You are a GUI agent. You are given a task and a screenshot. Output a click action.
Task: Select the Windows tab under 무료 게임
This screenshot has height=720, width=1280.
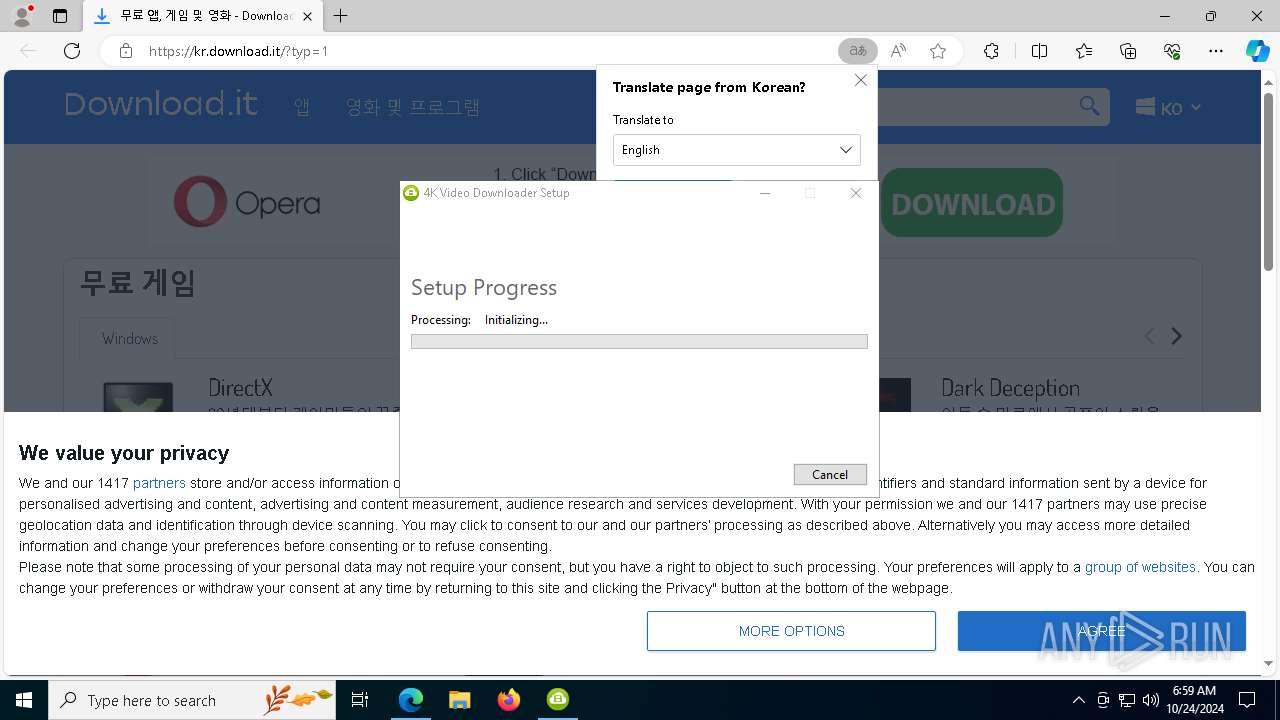click(x=130, y=339)
